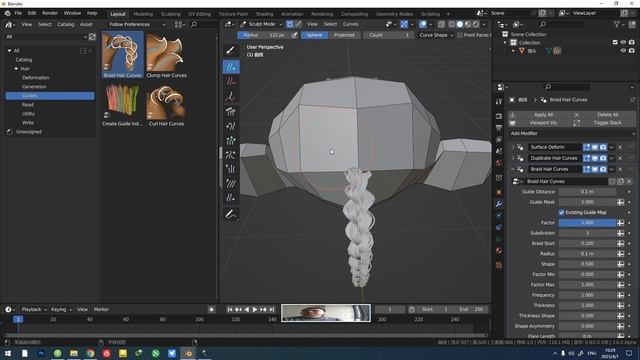This screenshot has width=640, height=360.
Task: Select the Slide curves tool
Action: pos(231,198)
